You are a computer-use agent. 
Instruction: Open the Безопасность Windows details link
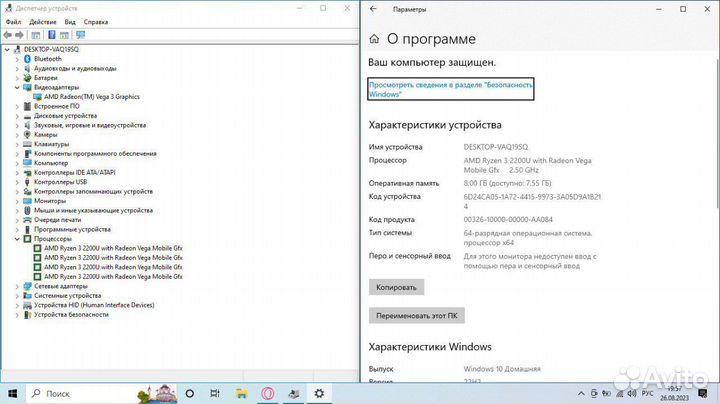[x=450, y=90]
